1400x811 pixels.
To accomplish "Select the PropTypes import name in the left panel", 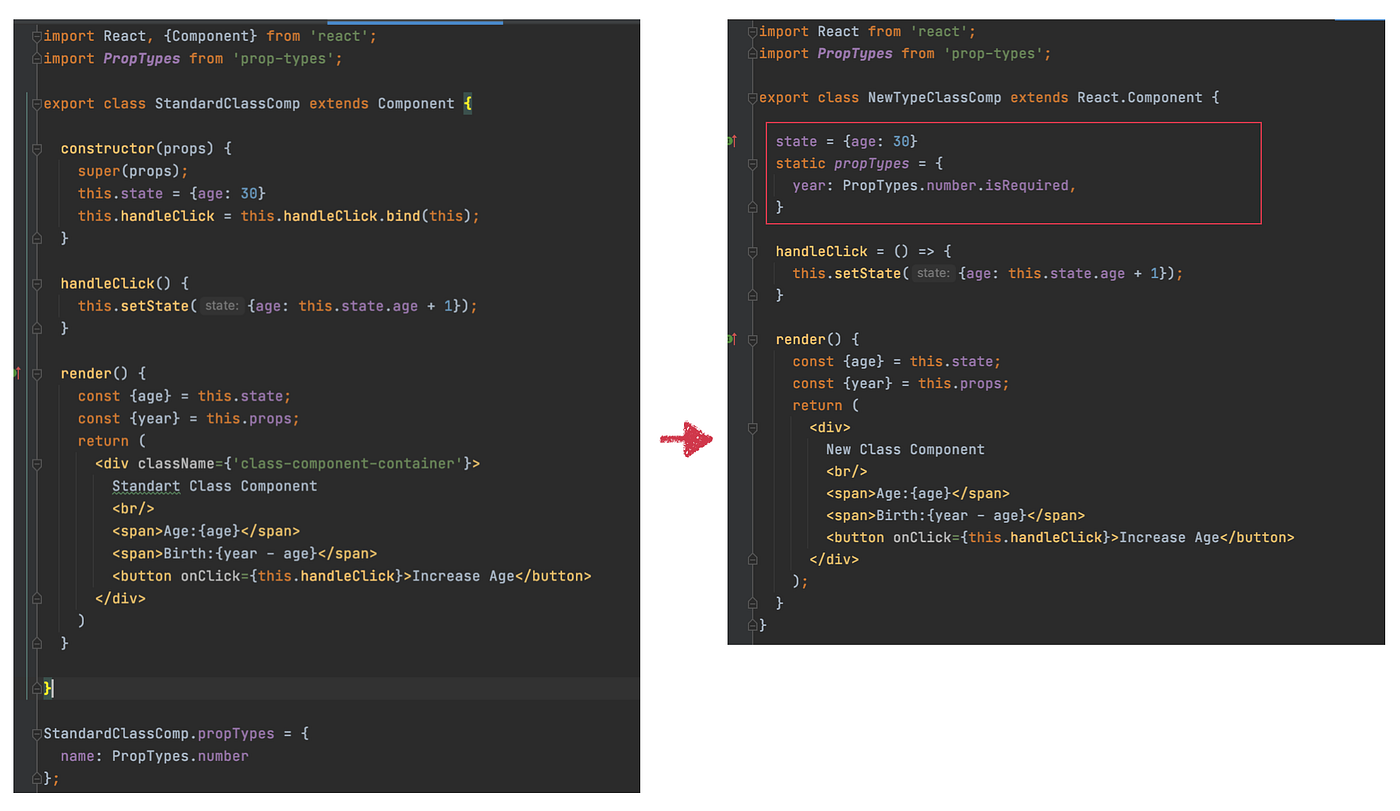I will click(141, 58).
